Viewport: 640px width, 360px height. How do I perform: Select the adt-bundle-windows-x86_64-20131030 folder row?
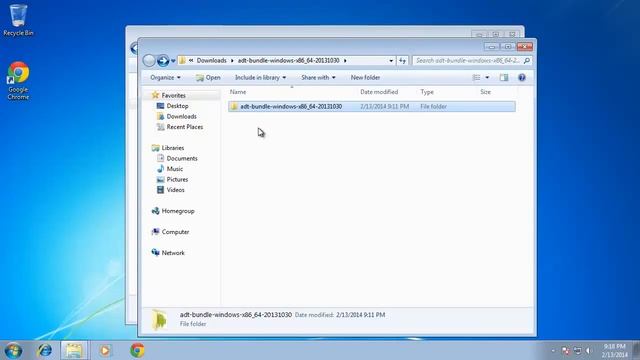372,107
